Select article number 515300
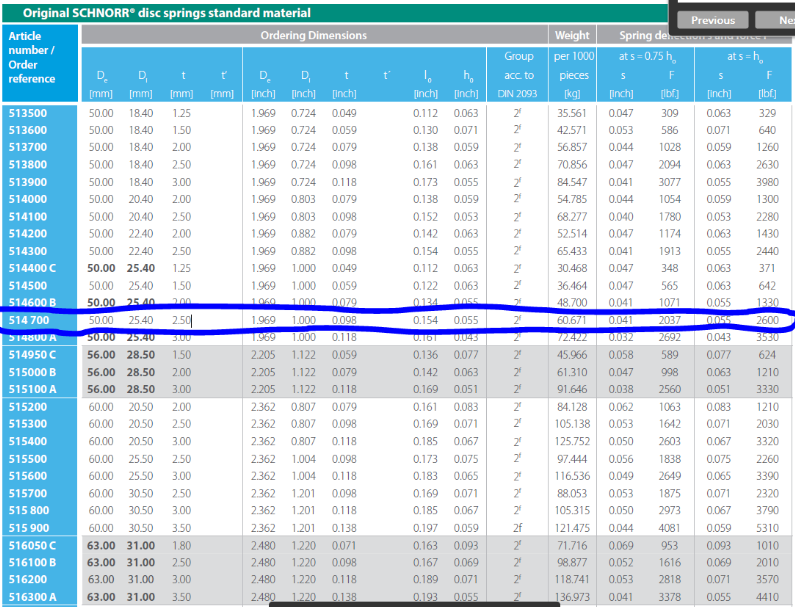The image size is (795, 607). click(28, 424)
